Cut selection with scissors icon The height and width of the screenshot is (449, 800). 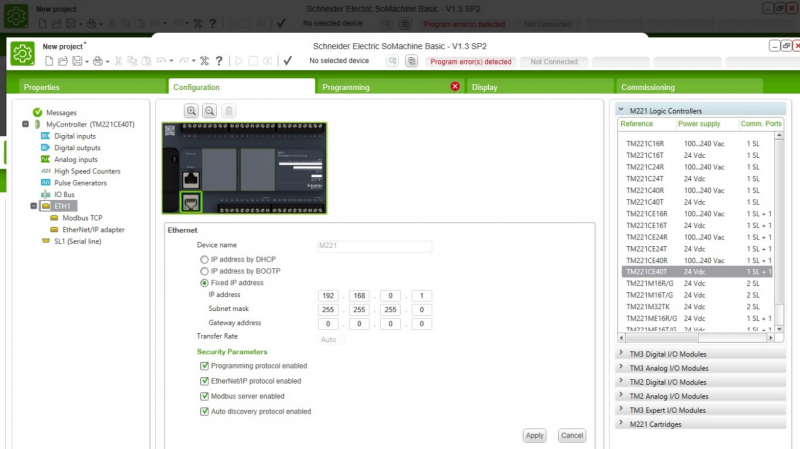(118, 61)
